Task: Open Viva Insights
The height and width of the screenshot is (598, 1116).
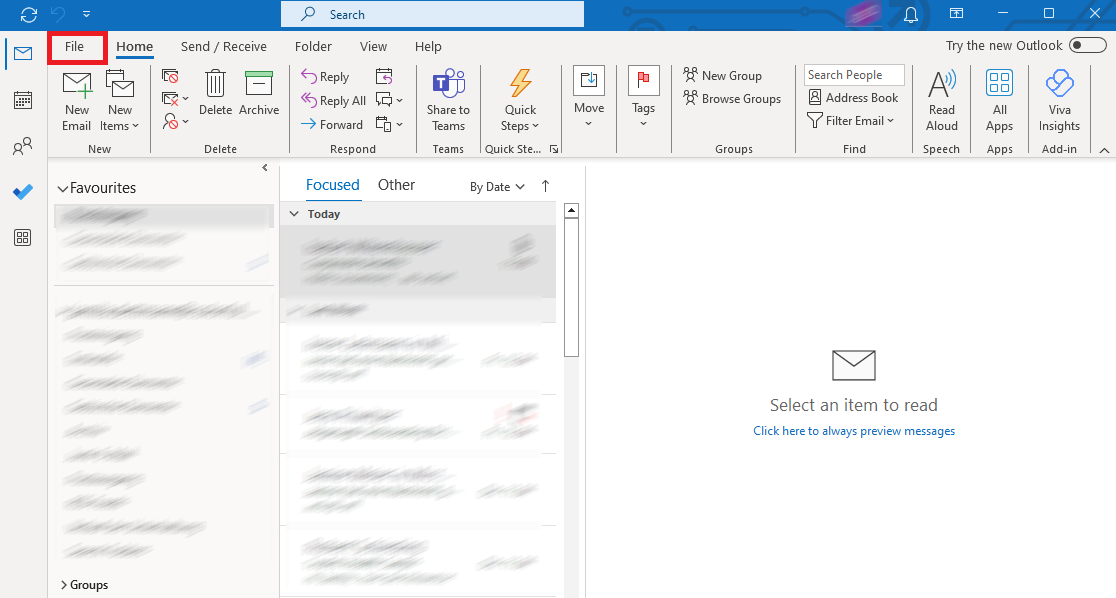Action: pos(1059,99)
